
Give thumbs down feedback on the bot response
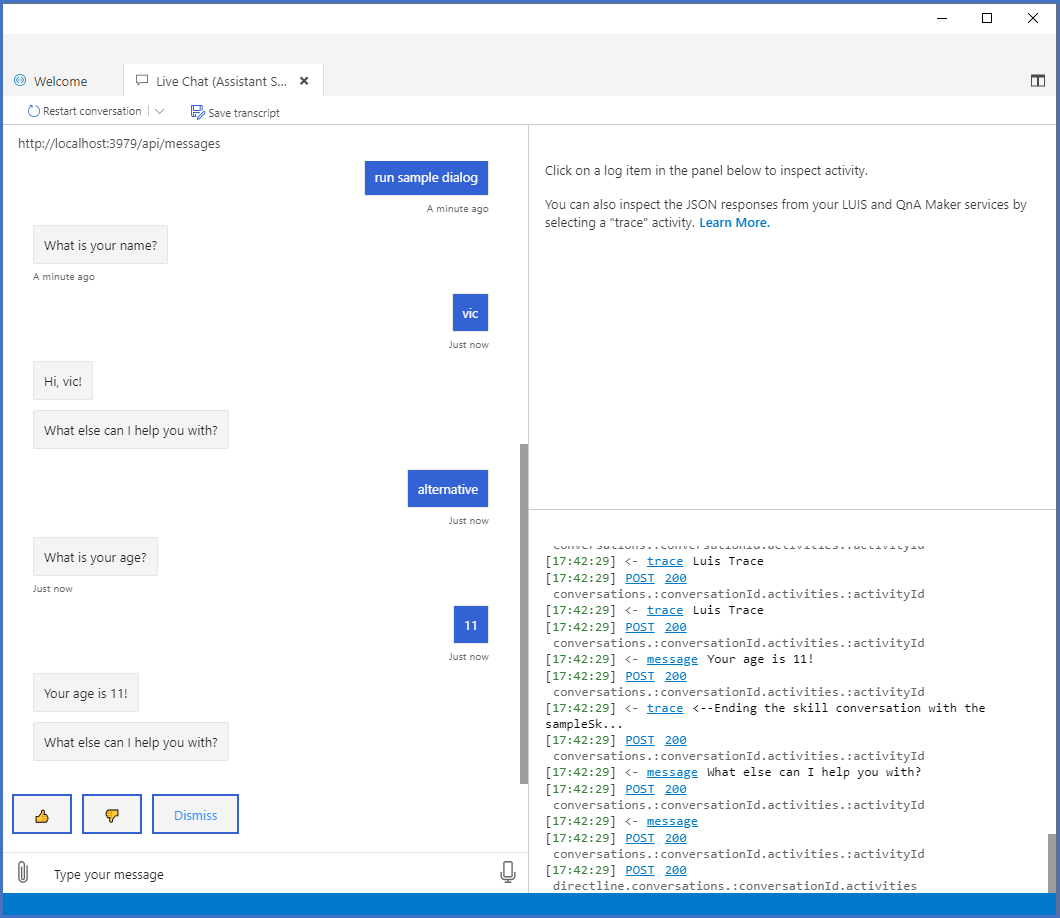point(111,813)
